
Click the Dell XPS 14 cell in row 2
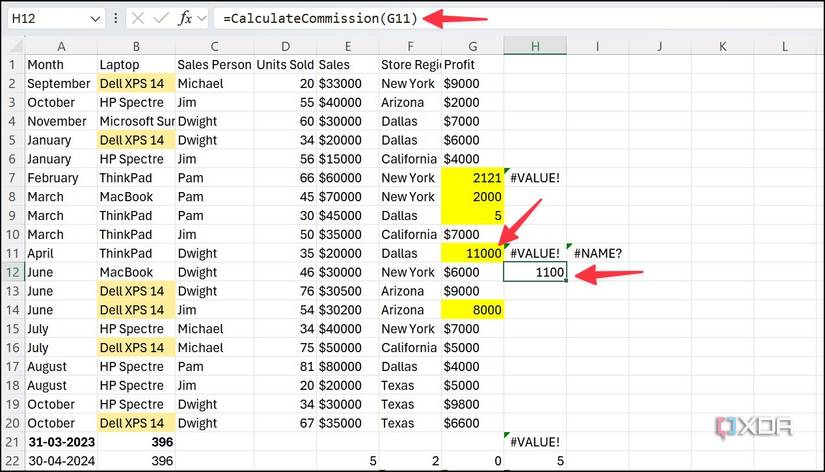(136, 84)
